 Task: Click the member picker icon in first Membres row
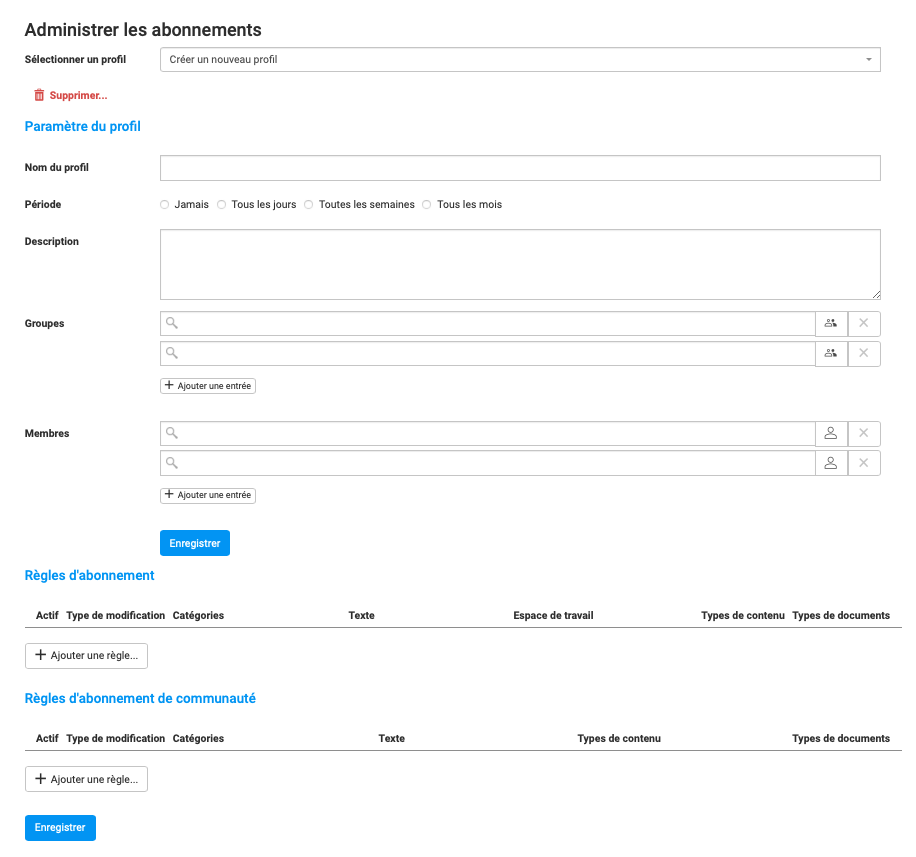tap(831, 433)
